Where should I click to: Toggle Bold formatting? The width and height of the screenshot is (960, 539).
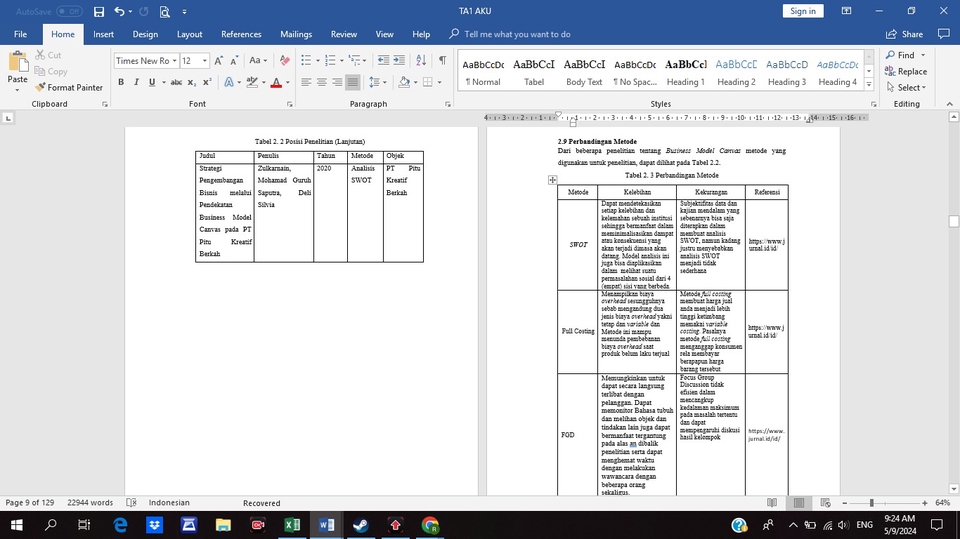point(121,82)
